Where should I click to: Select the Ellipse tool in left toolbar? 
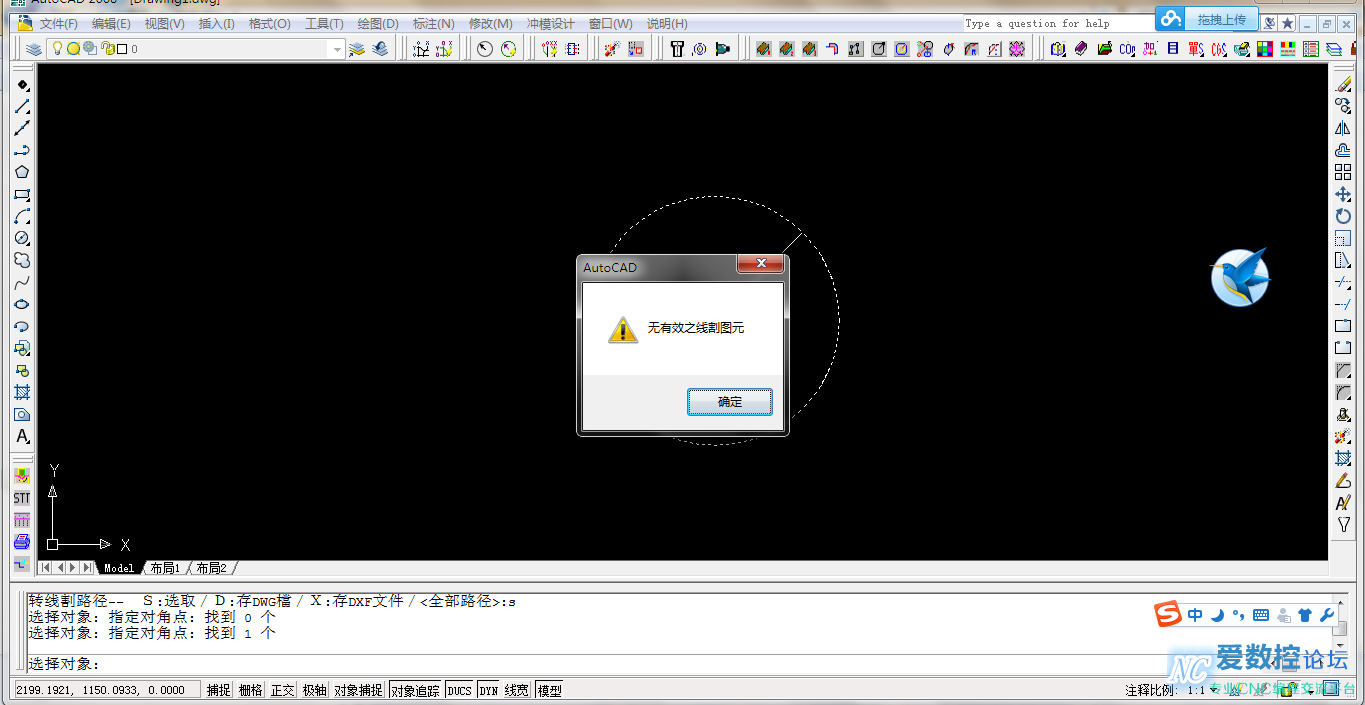(22, 304)
